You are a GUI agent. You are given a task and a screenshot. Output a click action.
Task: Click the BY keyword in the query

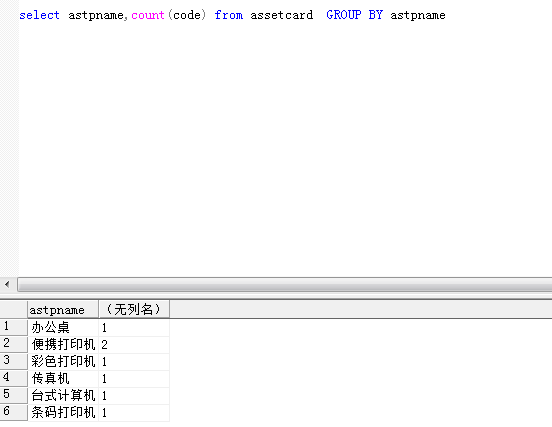376,15
